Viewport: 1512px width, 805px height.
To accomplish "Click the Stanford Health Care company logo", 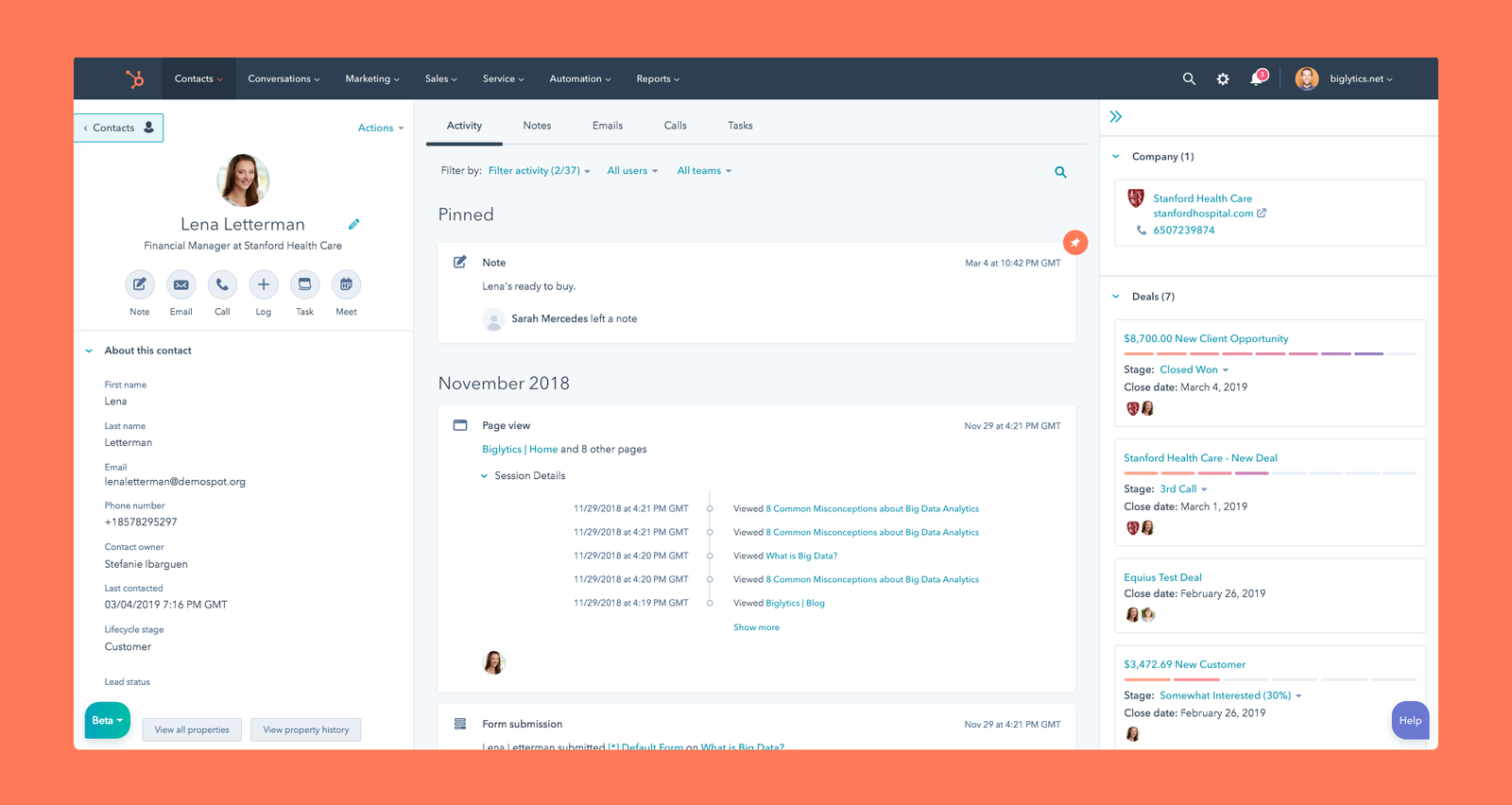I will 1136,198.
